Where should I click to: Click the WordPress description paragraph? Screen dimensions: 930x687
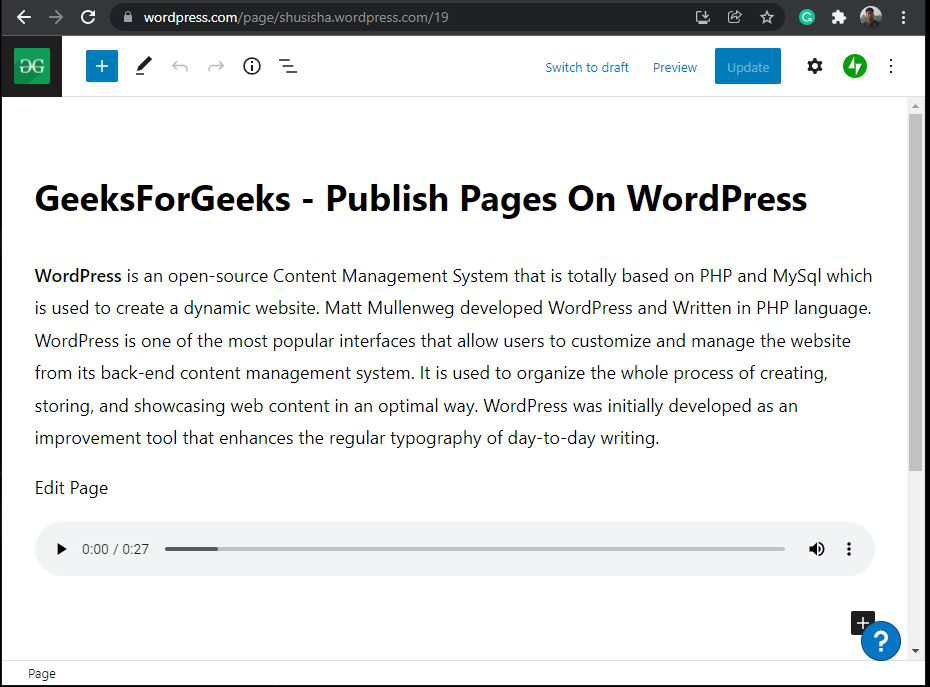coord(454,357)
